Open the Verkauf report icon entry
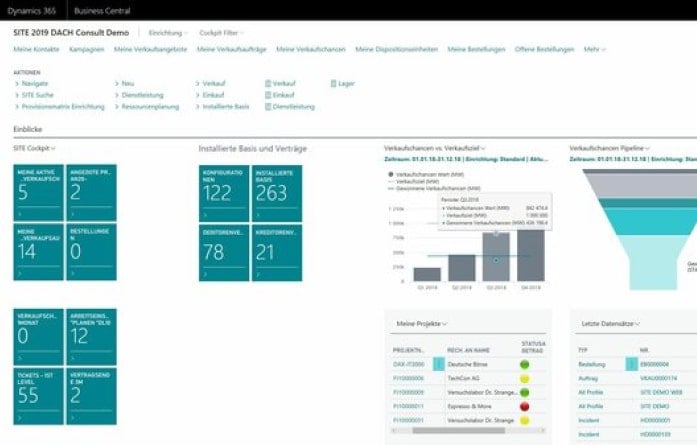 pyautogui.click(x=280, y=84)
